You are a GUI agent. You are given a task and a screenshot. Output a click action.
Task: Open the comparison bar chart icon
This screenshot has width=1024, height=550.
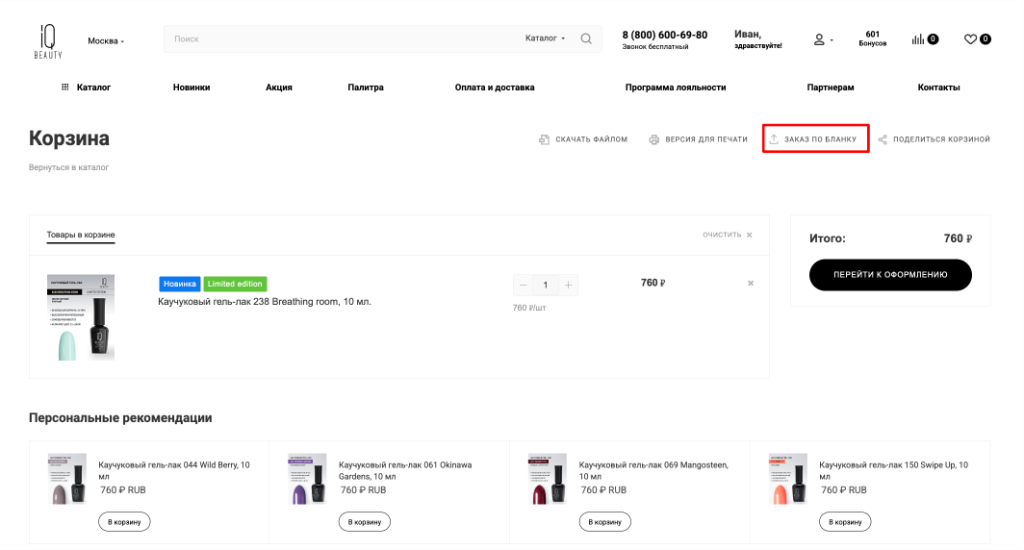pyautogui.click(x=918, y=39)
